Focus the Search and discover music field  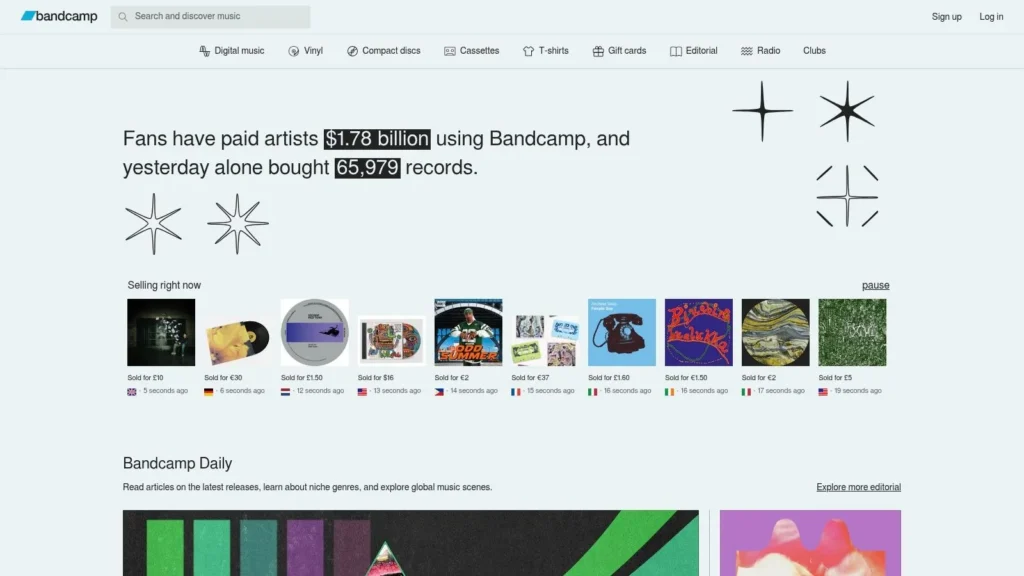click(x=210, y=16)
